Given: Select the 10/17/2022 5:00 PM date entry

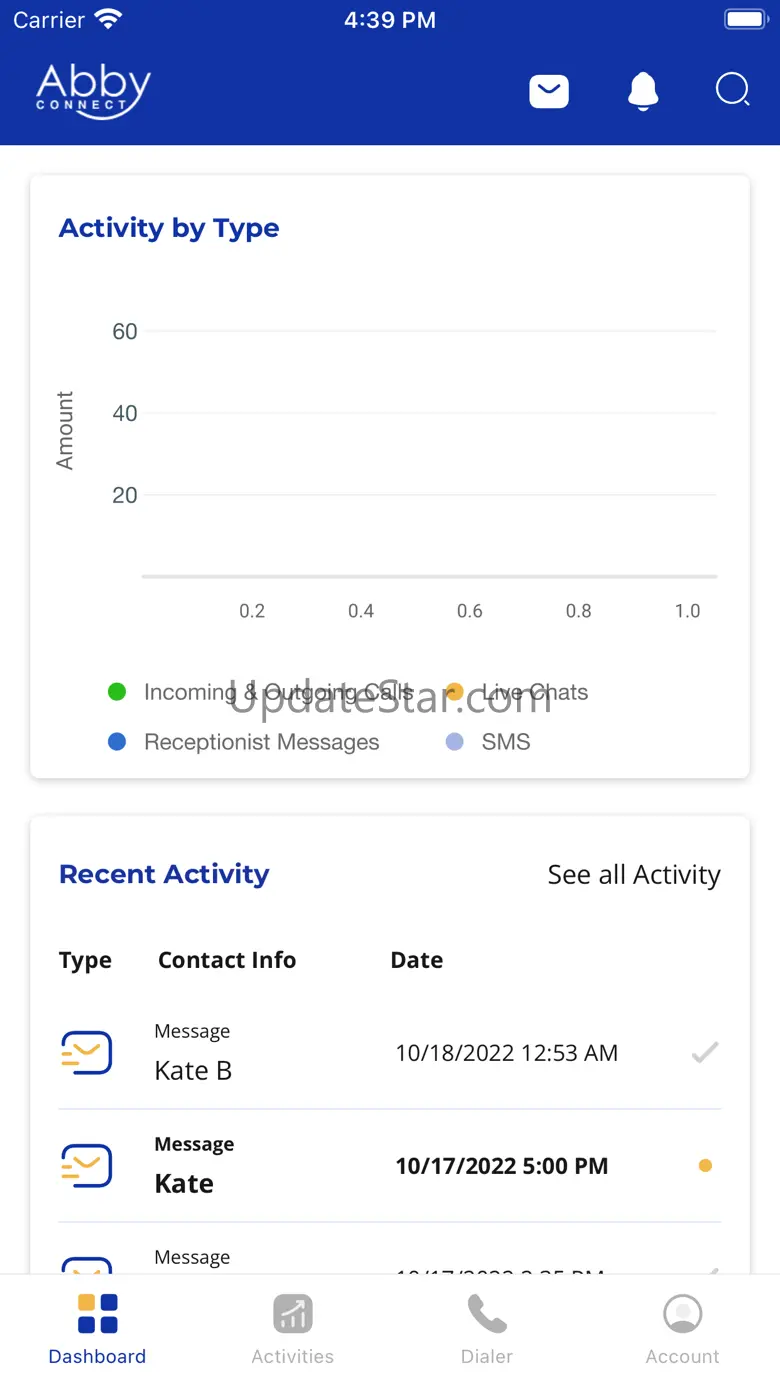Looking at the screenshot, I should (502, 1166).
